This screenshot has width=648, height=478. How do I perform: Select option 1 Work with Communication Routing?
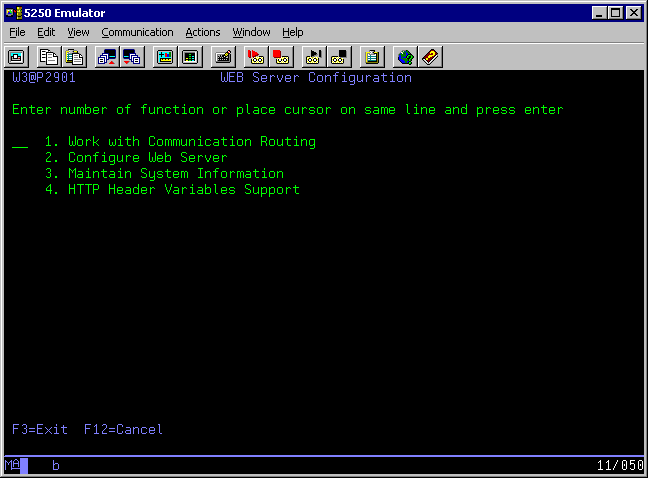180,142
